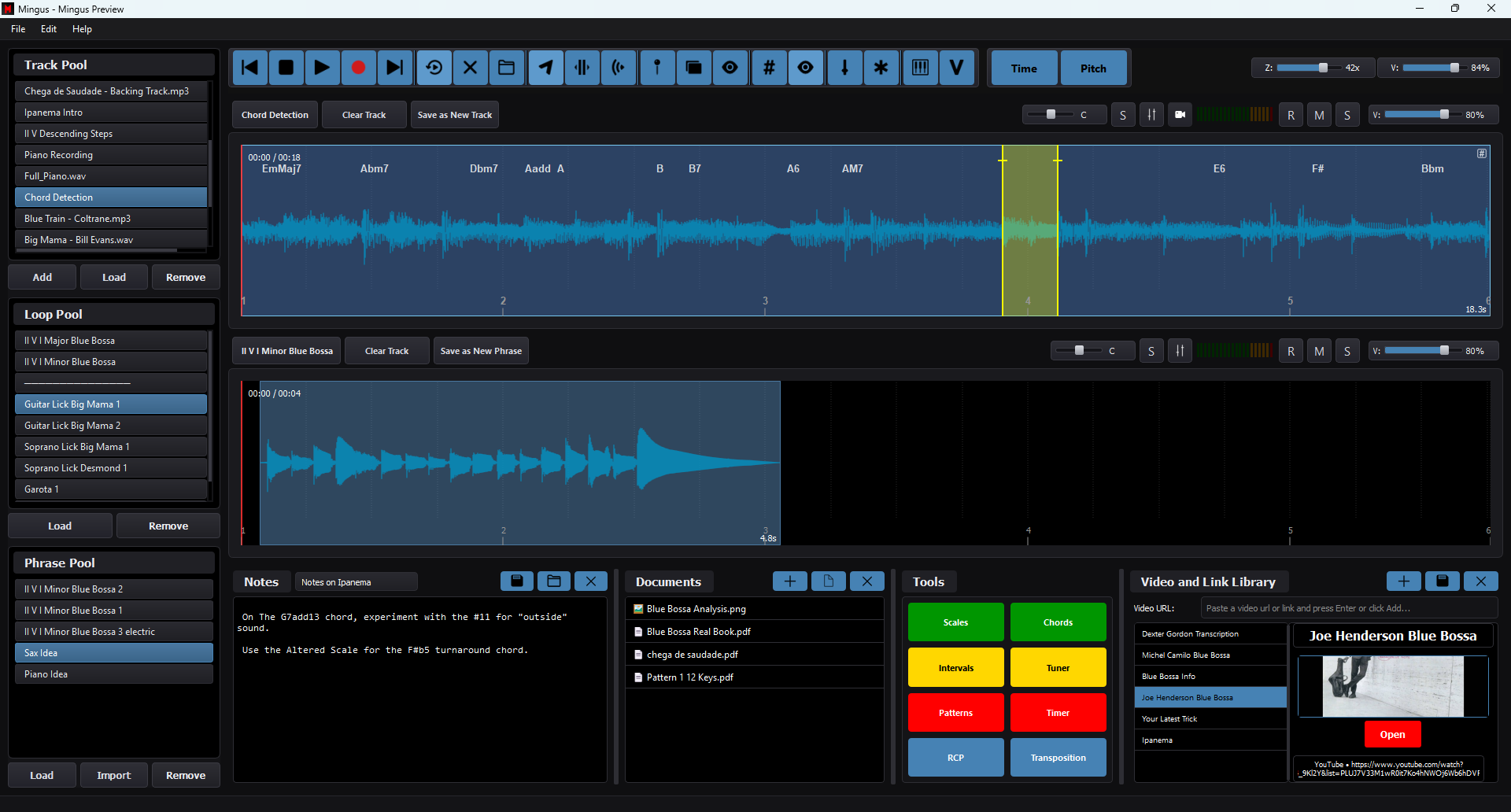
Task: Open mixer sliders icon on Chord Detection track
Action: 1151,115
